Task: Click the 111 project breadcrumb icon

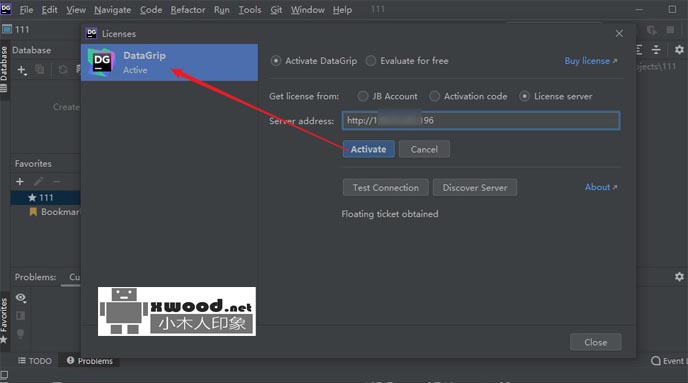Action: [7, 29]
